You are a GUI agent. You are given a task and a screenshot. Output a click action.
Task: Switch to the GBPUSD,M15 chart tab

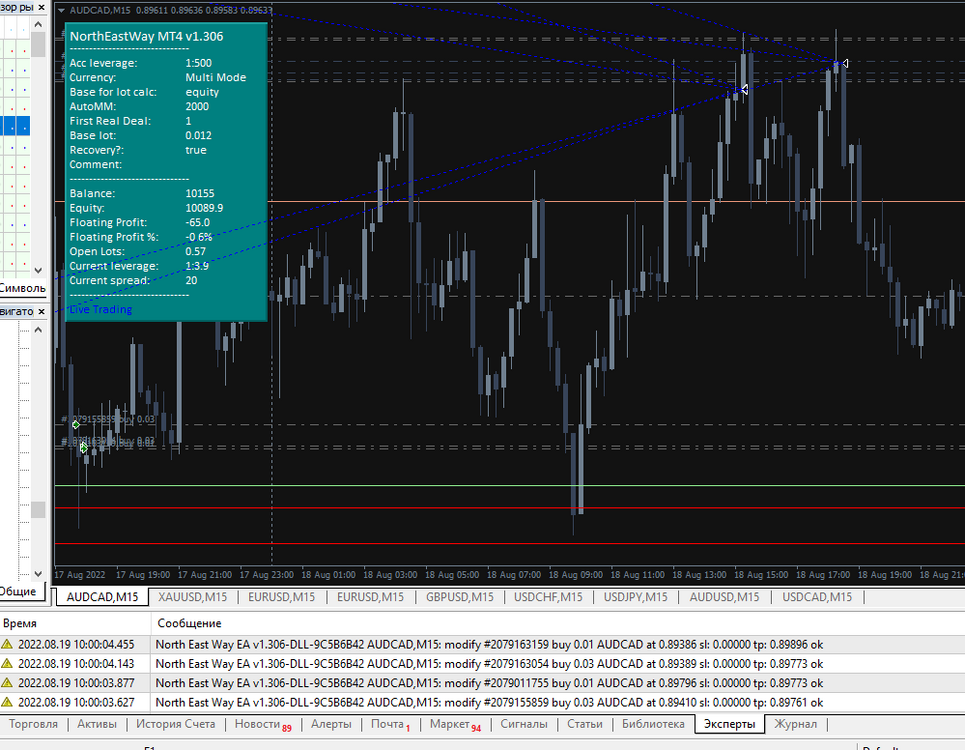pyautogui.click(x=460, y=597)
